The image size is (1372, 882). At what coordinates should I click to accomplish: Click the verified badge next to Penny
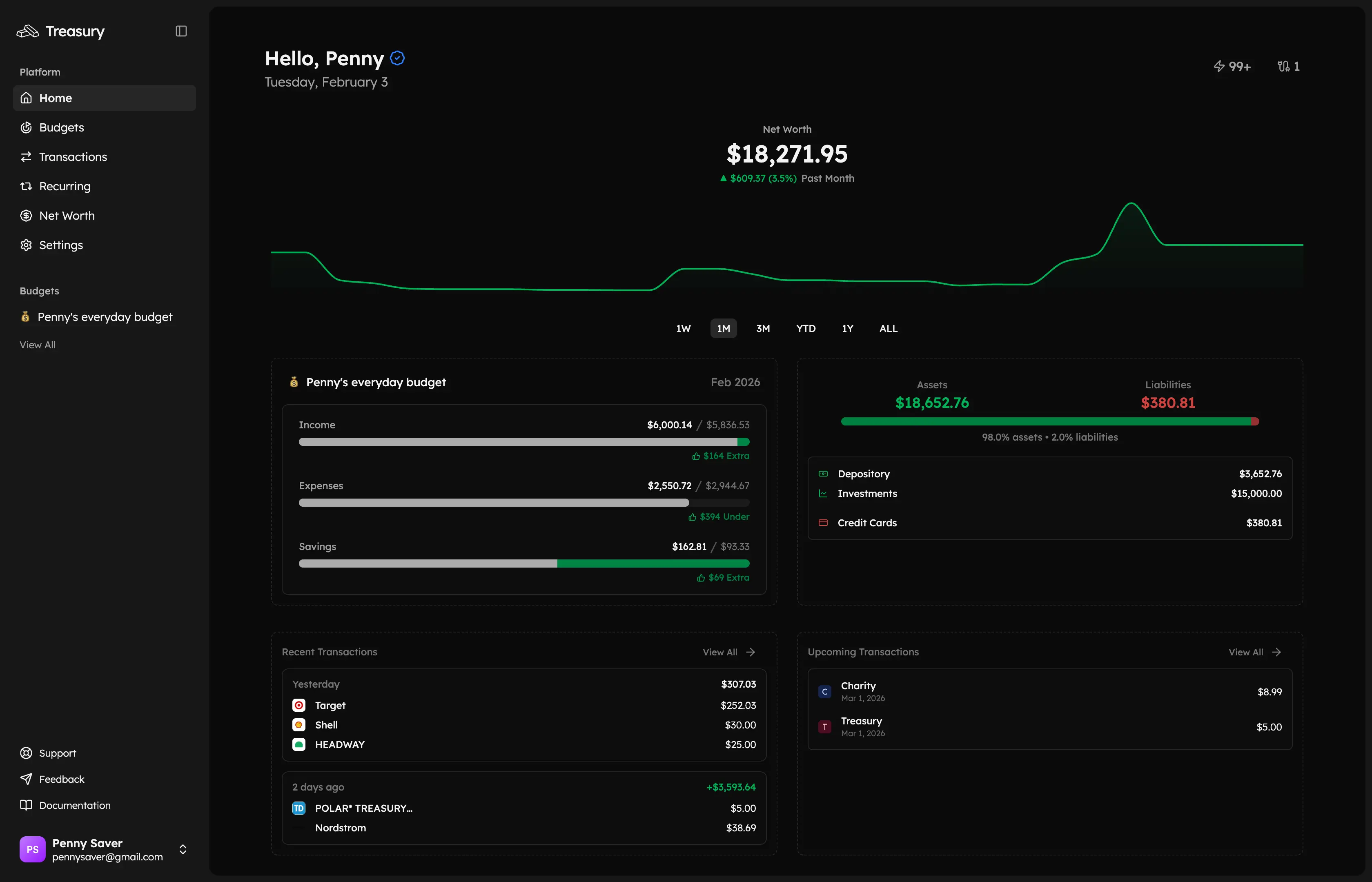point(397,58)
